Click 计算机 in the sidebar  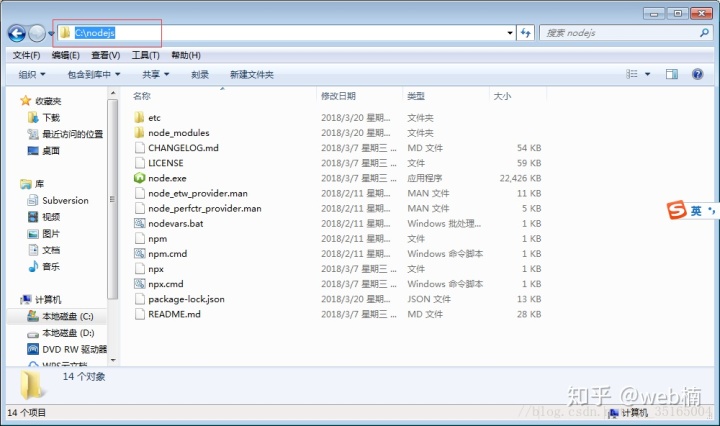point(48,299)
